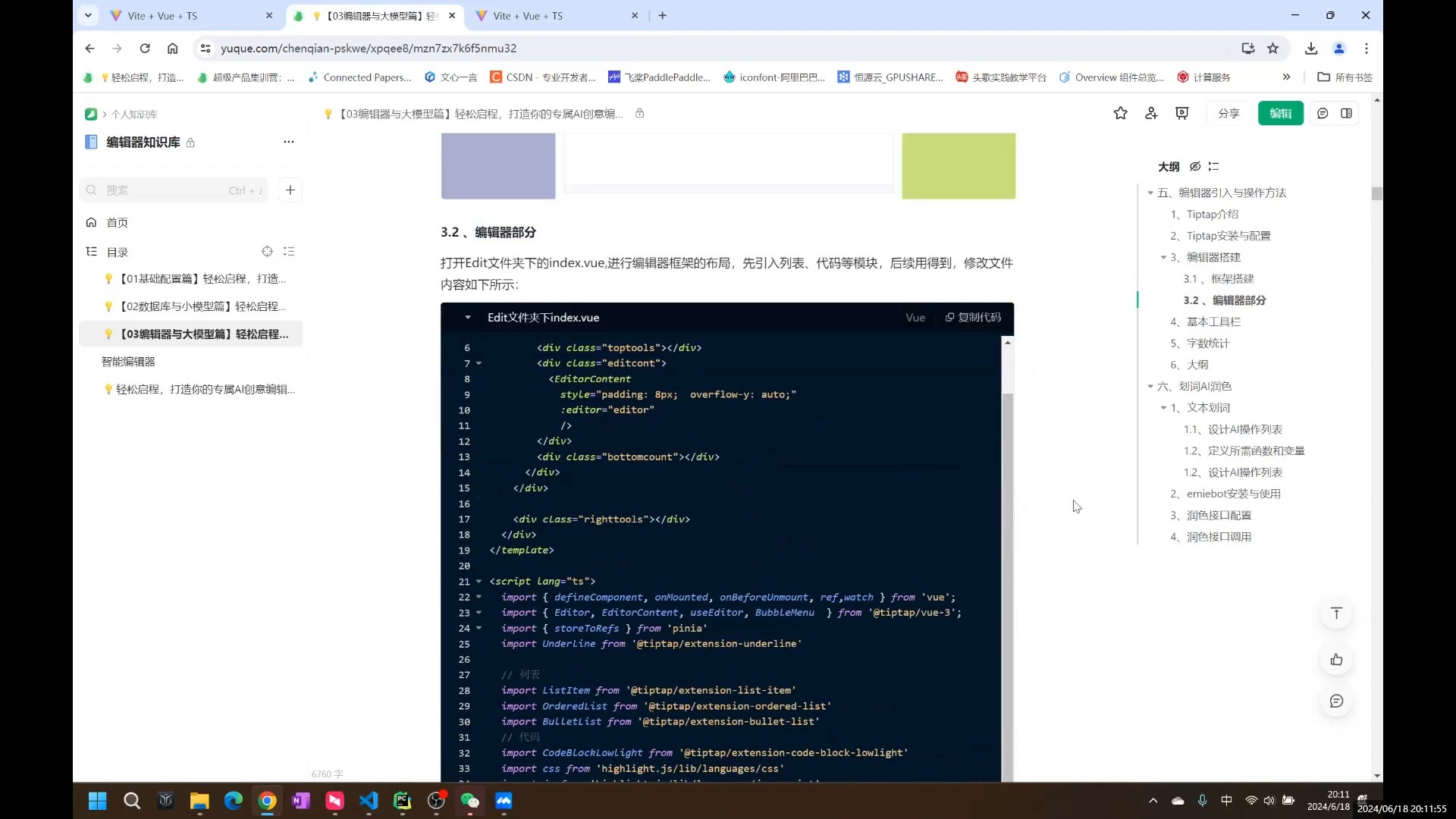The width and height of the screenshot is (1456, 819).
Task: Open the tab search dropdown arrow
Action: click(x=89, y=16)
